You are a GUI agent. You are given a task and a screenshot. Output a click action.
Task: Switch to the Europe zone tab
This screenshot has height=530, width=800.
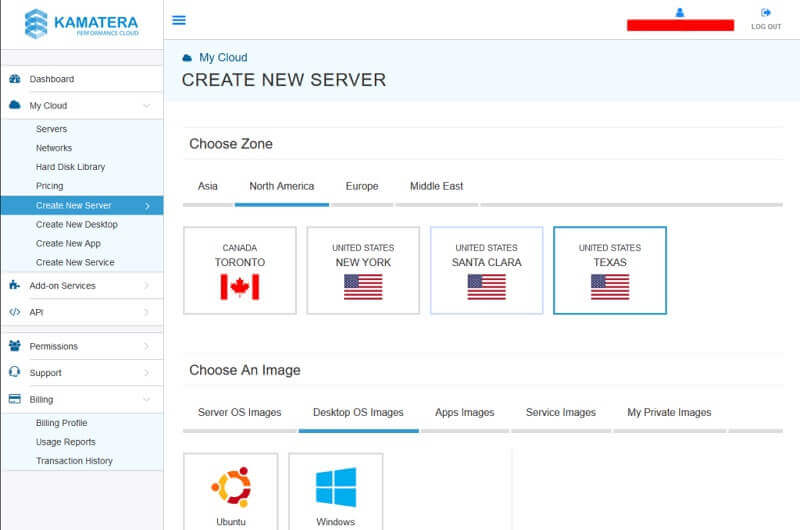coord(362,186)
